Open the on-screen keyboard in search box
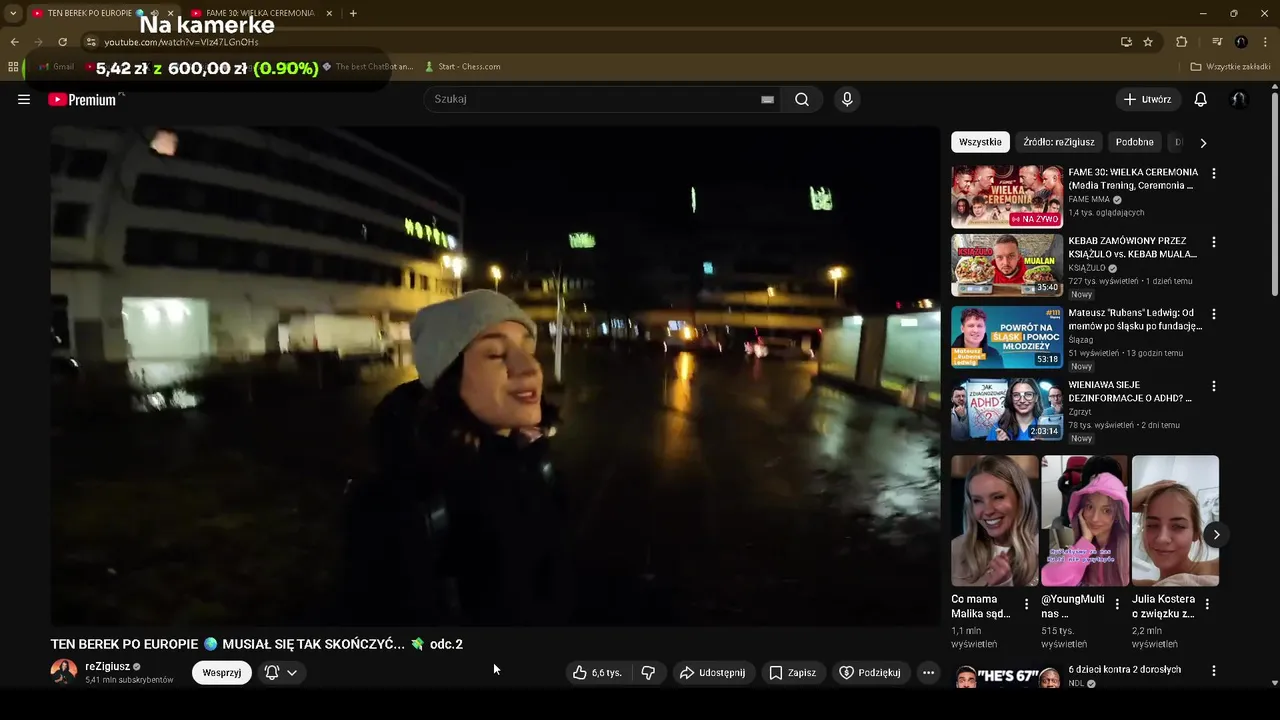 click(767, 99)
